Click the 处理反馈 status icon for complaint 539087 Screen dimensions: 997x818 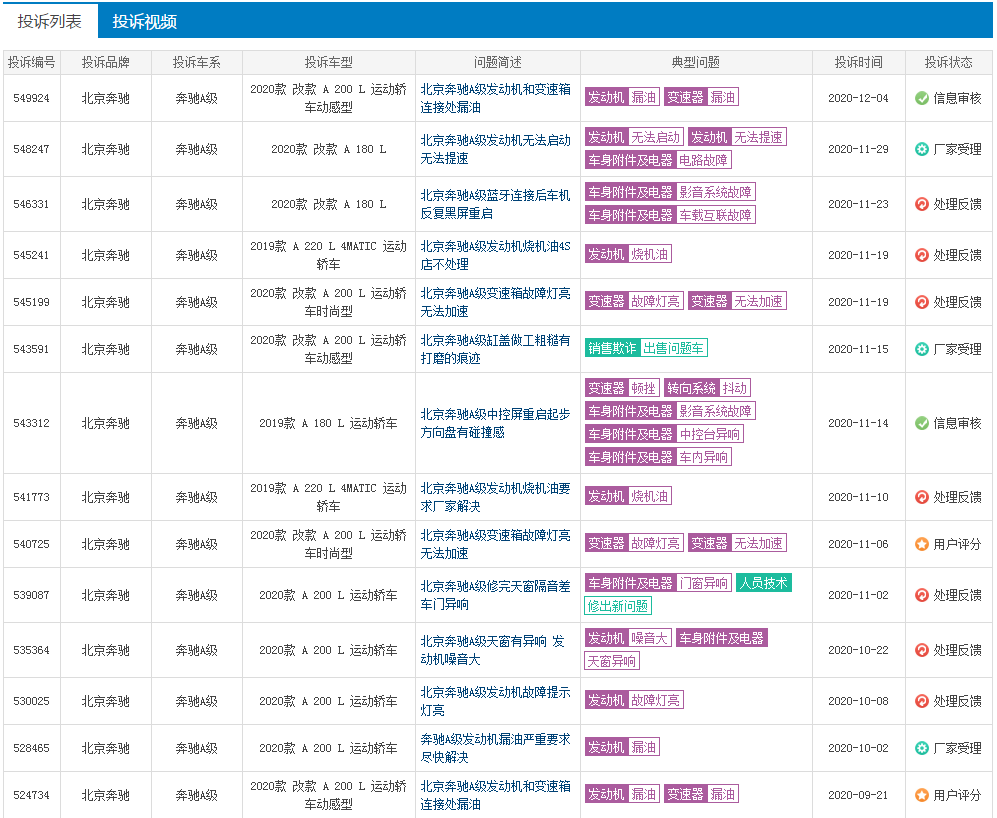921,595
